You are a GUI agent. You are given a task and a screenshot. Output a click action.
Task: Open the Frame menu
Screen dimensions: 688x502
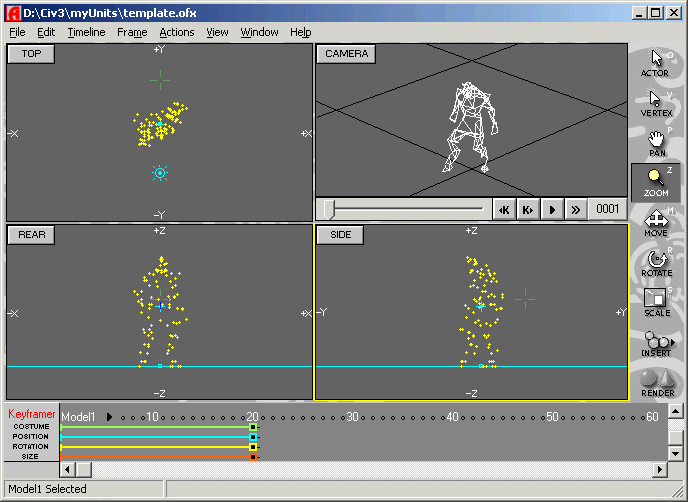[x=132, y=32]
